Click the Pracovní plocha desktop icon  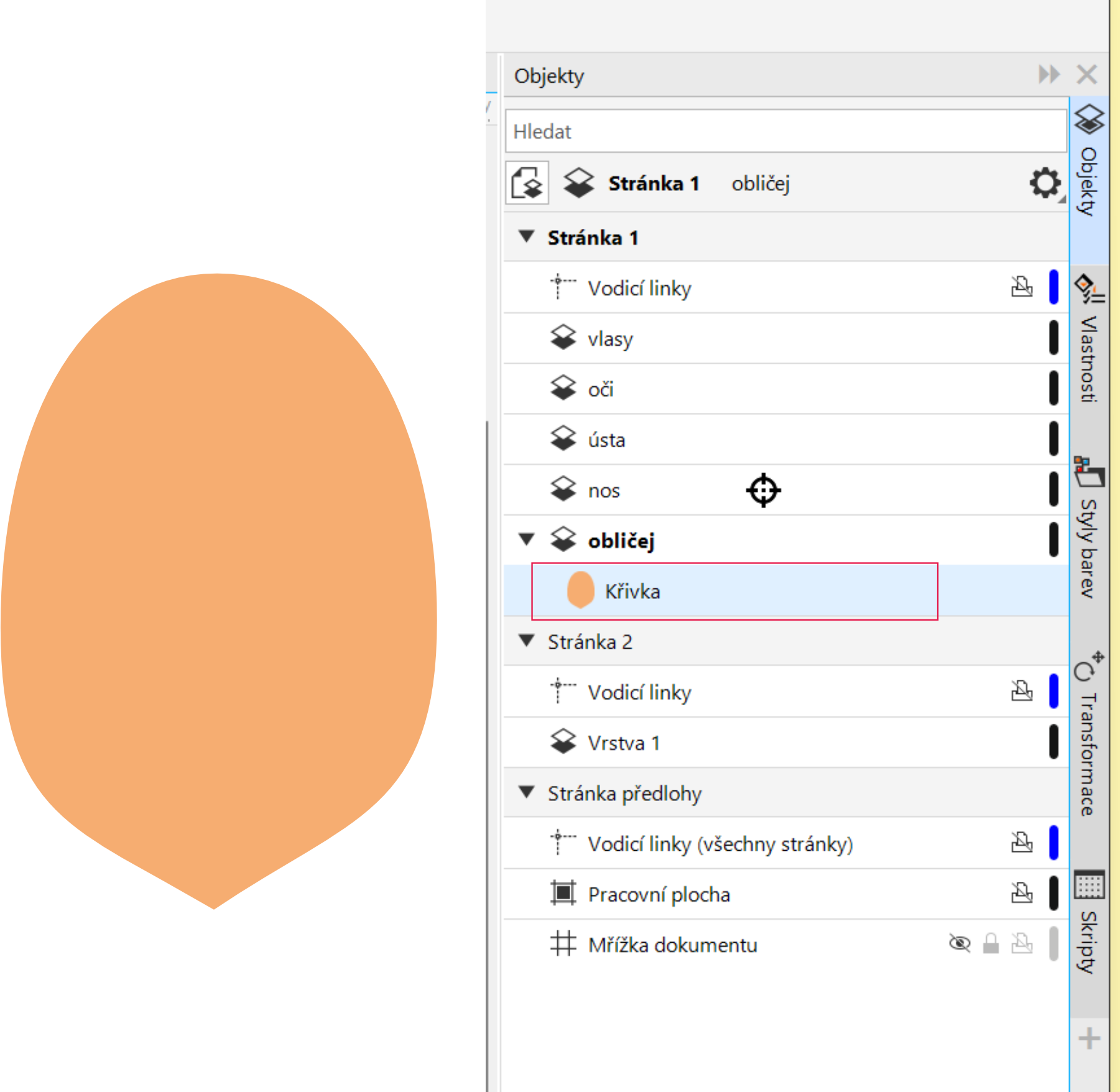(563, 894)
